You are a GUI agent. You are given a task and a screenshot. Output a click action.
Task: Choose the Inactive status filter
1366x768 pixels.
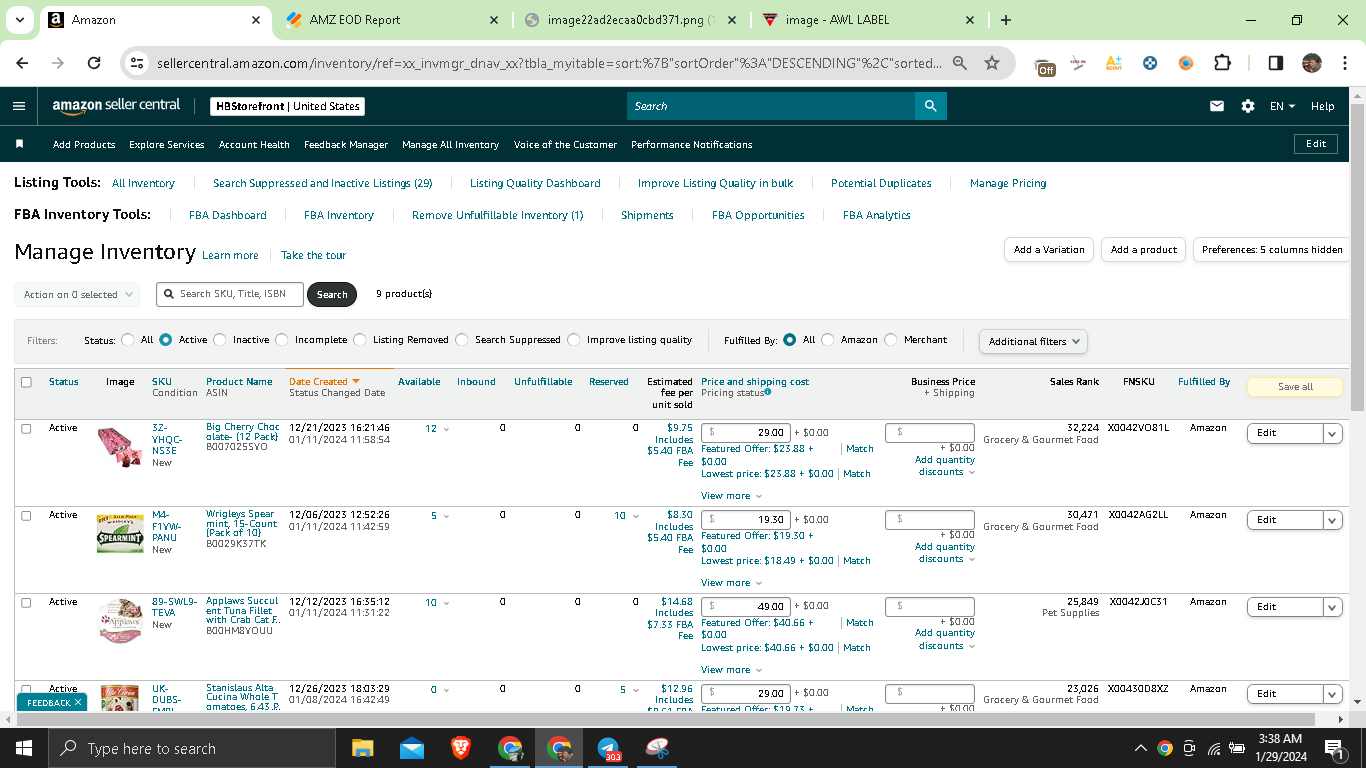[x=220, y=340]
